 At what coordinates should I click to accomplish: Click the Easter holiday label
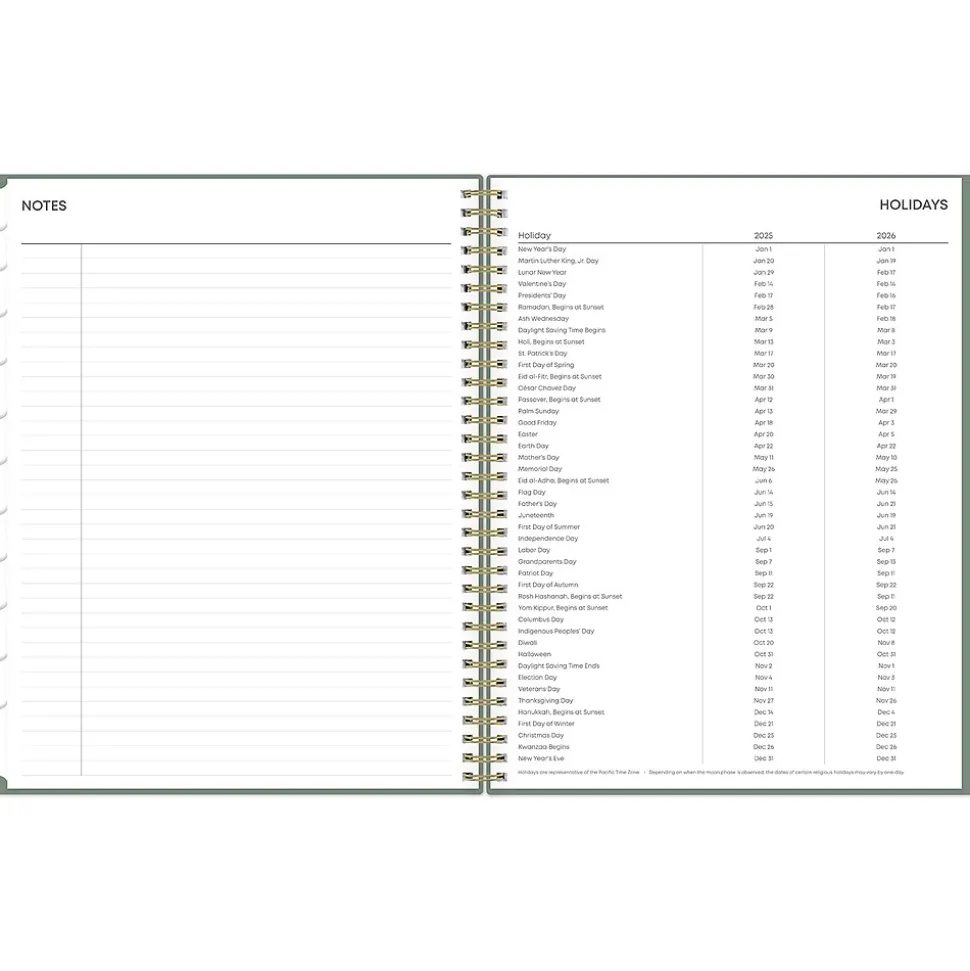pyautogui.click(x=528, y=434)
